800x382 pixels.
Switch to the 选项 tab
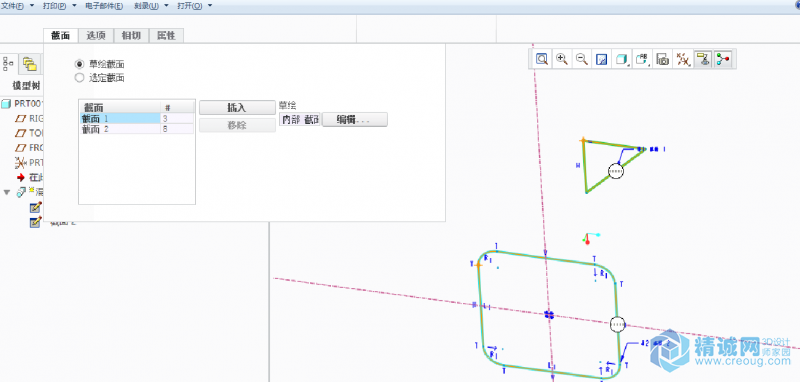tap(96, 35)
